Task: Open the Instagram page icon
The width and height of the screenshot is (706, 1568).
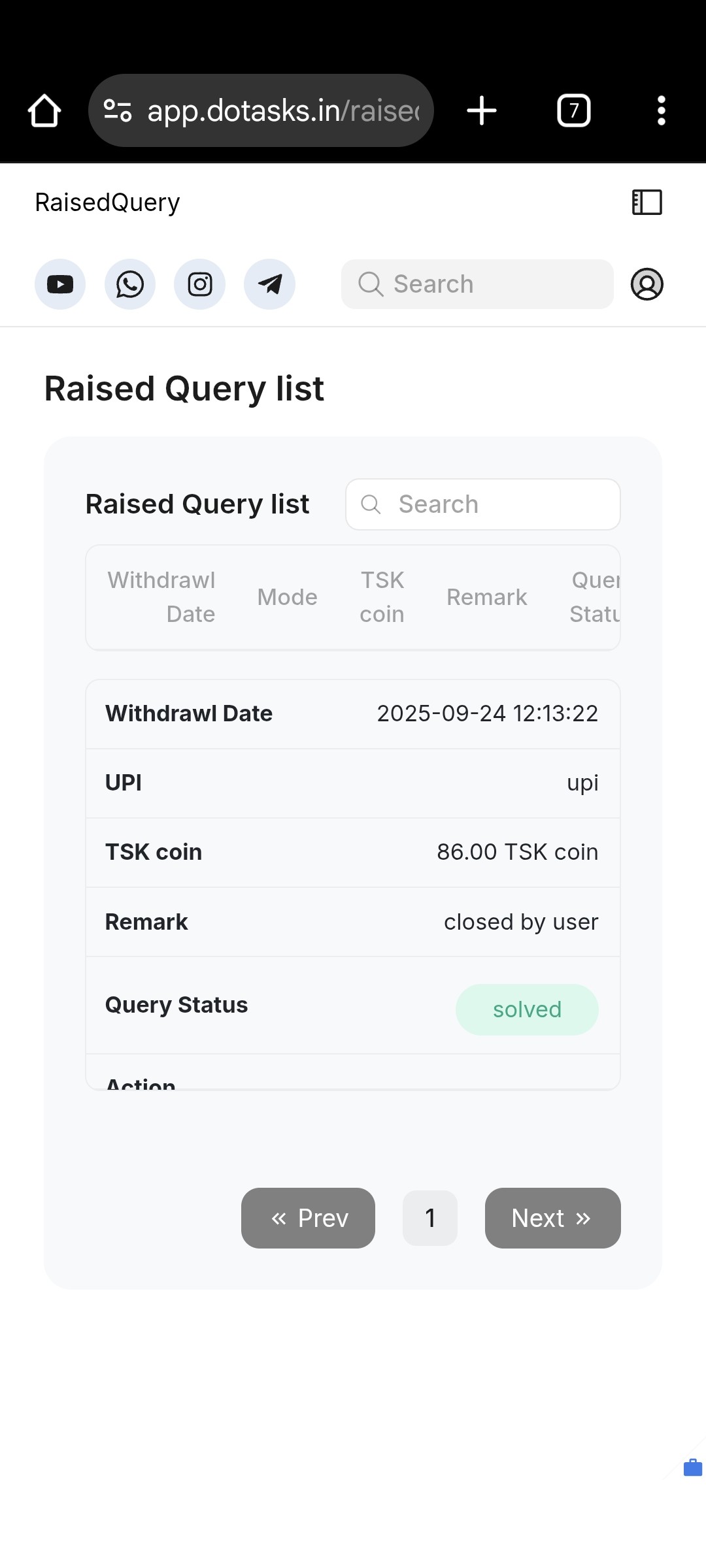Action: point(200,284)
